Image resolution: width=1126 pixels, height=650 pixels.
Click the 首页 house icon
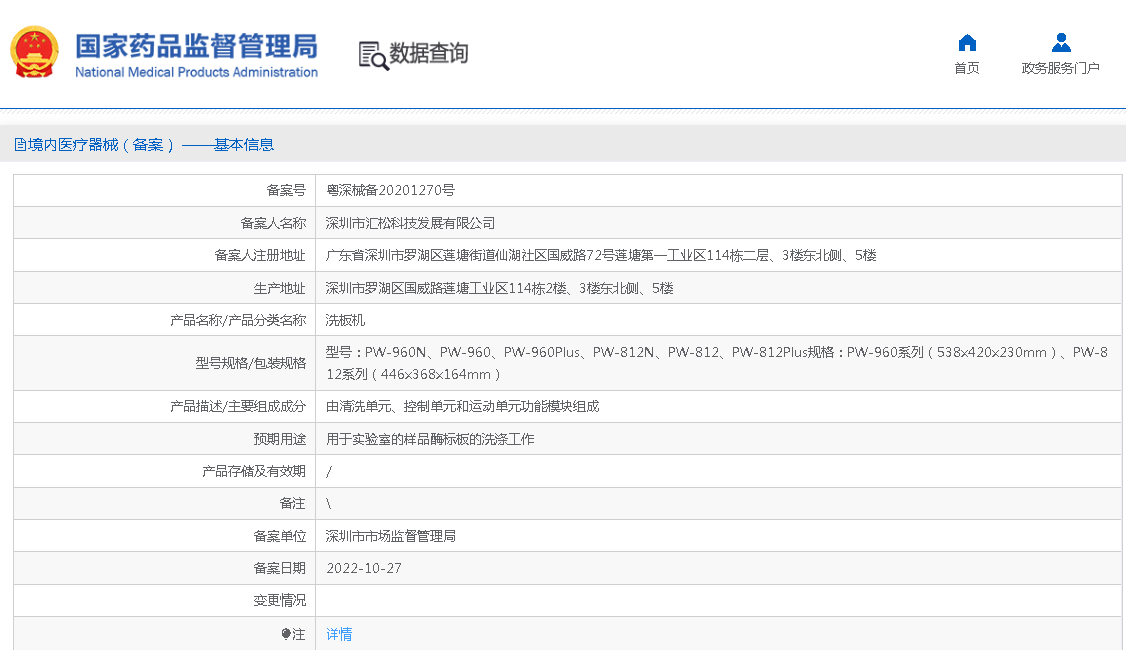coord(966,43)
